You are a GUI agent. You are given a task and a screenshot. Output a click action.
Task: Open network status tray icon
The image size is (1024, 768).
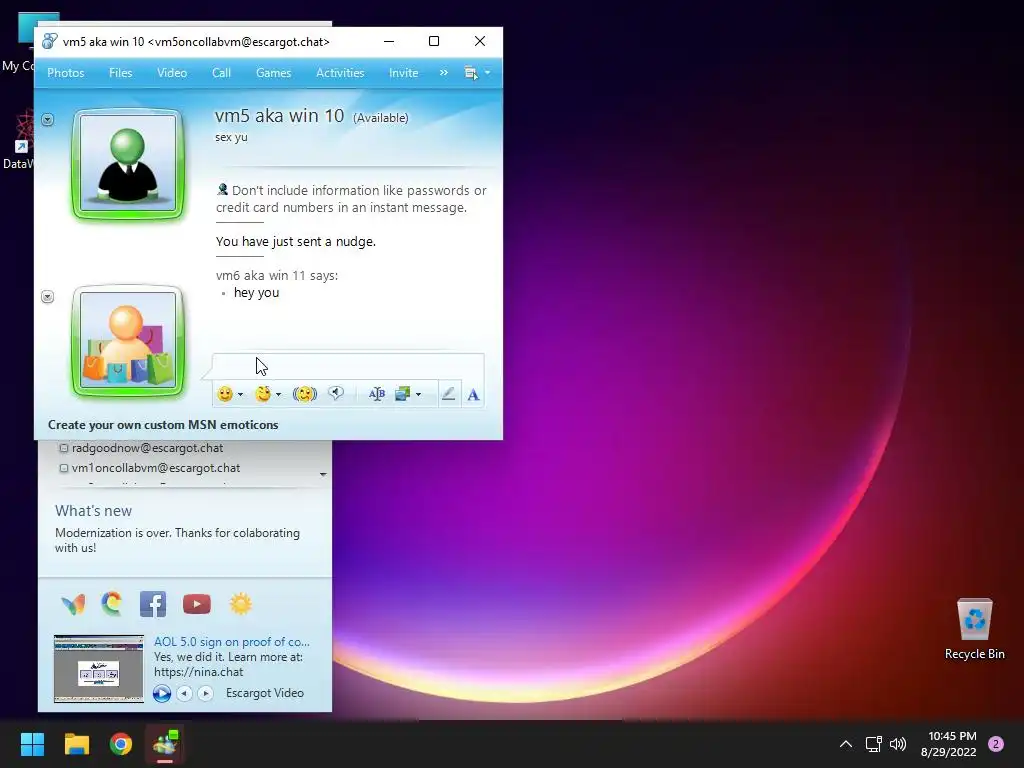click(874, 744)
